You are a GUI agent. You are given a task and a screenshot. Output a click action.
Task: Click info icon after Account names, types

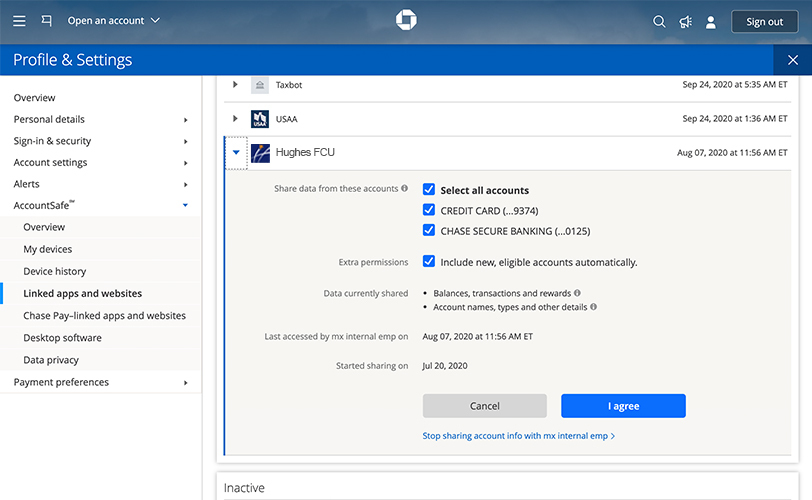click(593, 307)
